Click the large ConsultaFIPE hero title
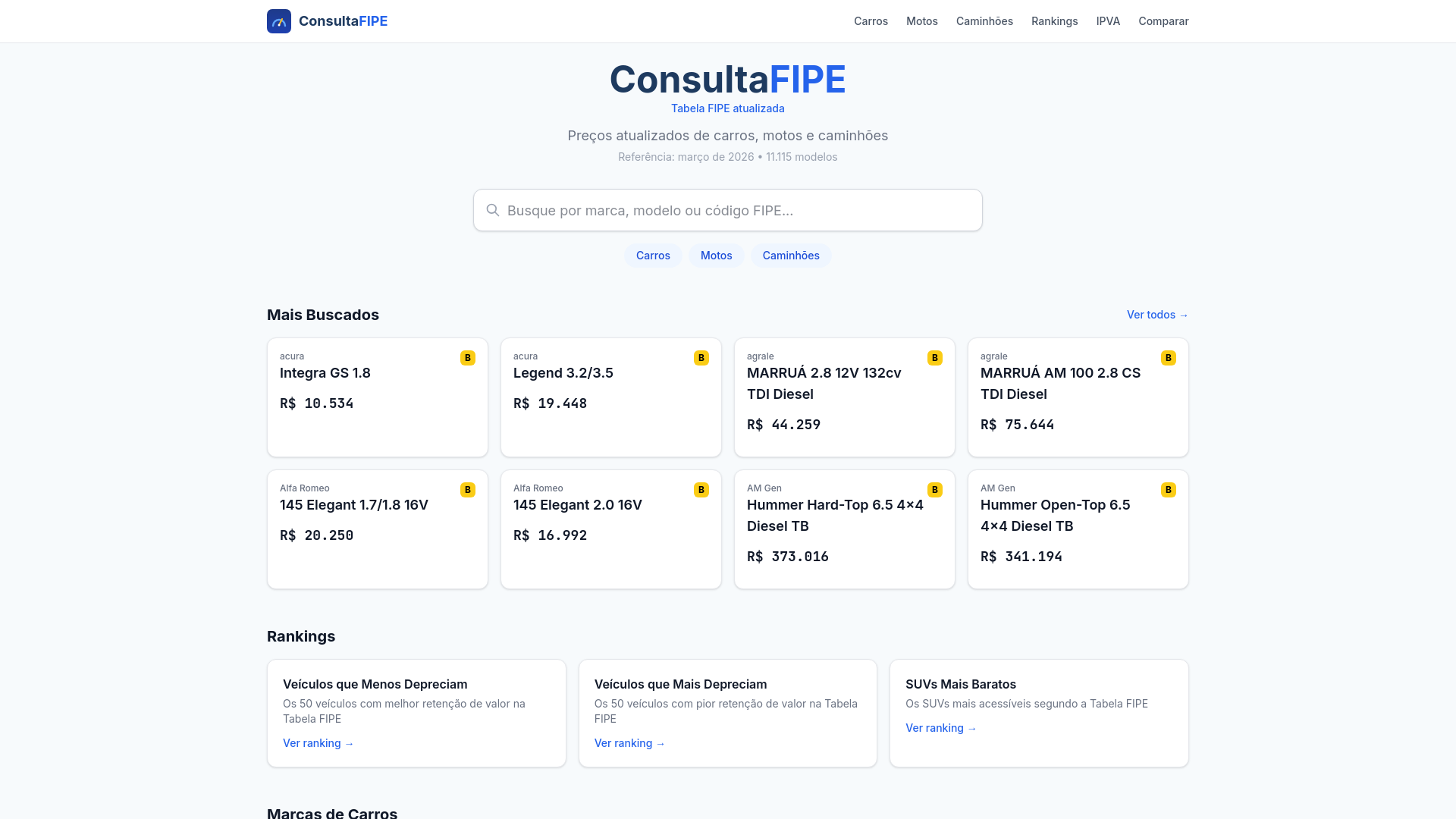1456x819 pixels. pyautogui.click(x=728, y=79)
